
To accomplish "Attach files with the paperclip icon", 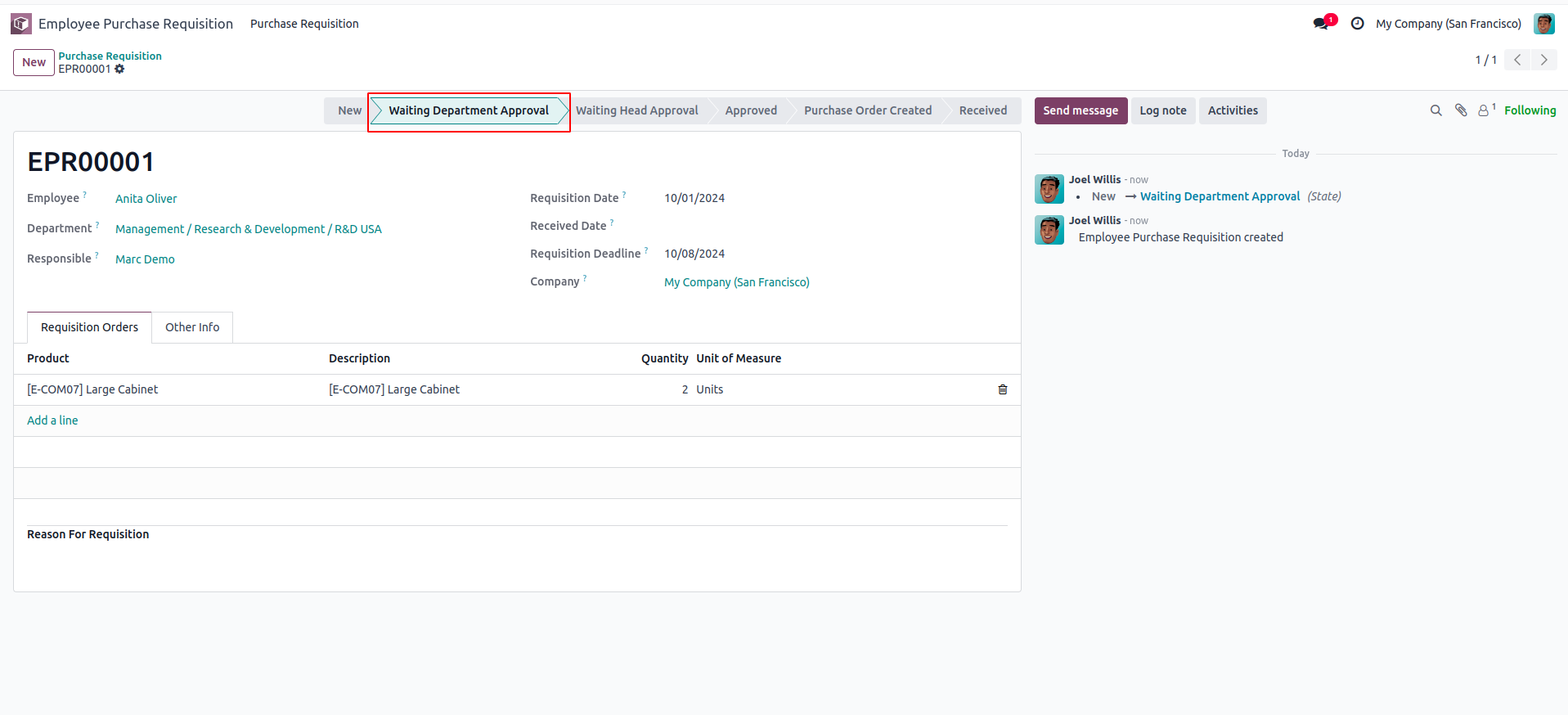I will tap(1461, 110).
